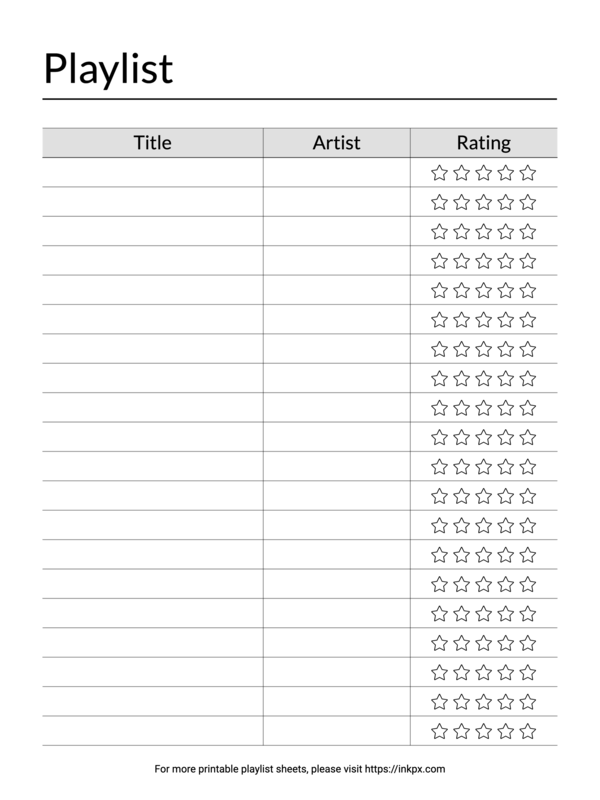
Task: Click the Title cell in row ten
Action: tap(152, 437)
